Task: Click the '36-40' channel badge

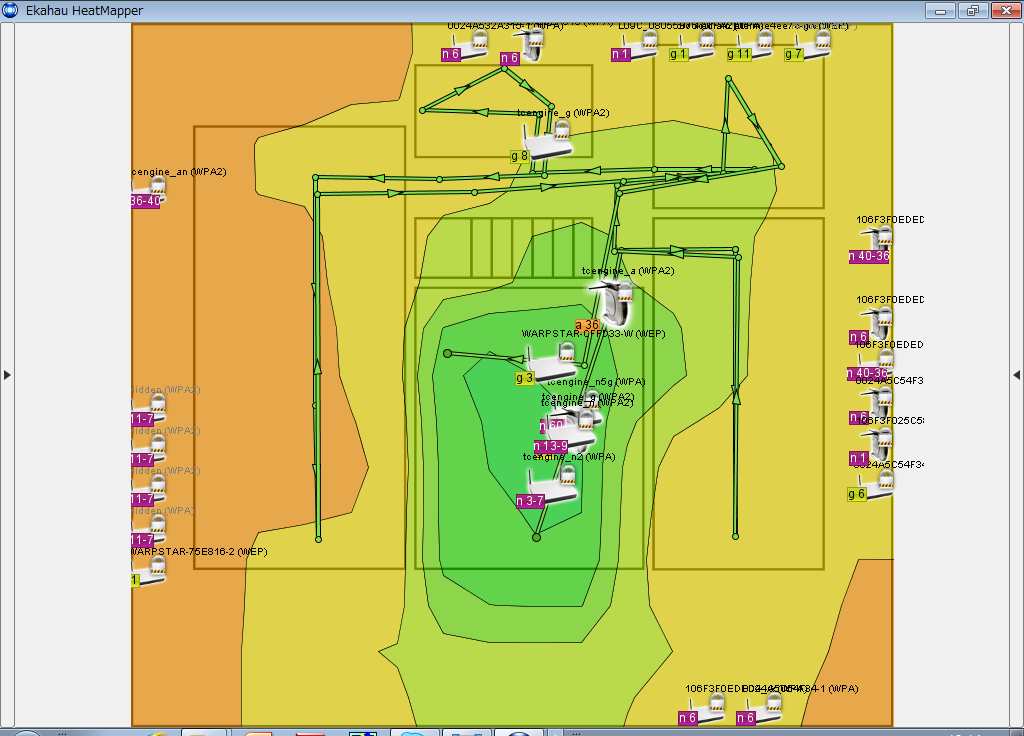Action: point(145,201)
